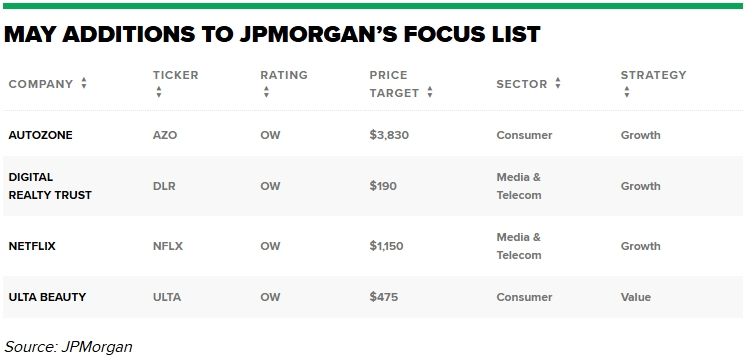Sort by Price Target arrow icon
744x364 pixels.
point(429,92)
